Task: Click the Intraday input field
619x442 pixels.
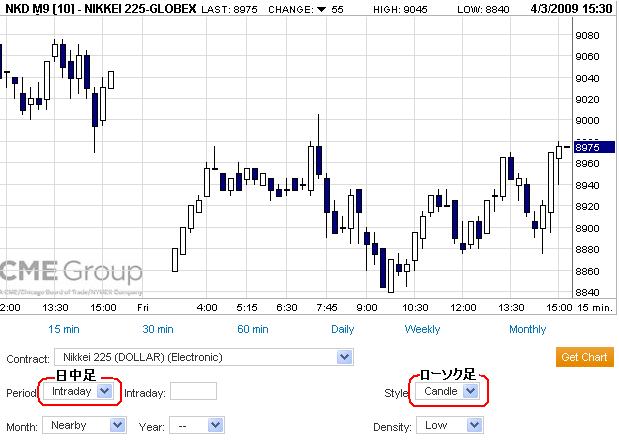Action: coord(193,391)
